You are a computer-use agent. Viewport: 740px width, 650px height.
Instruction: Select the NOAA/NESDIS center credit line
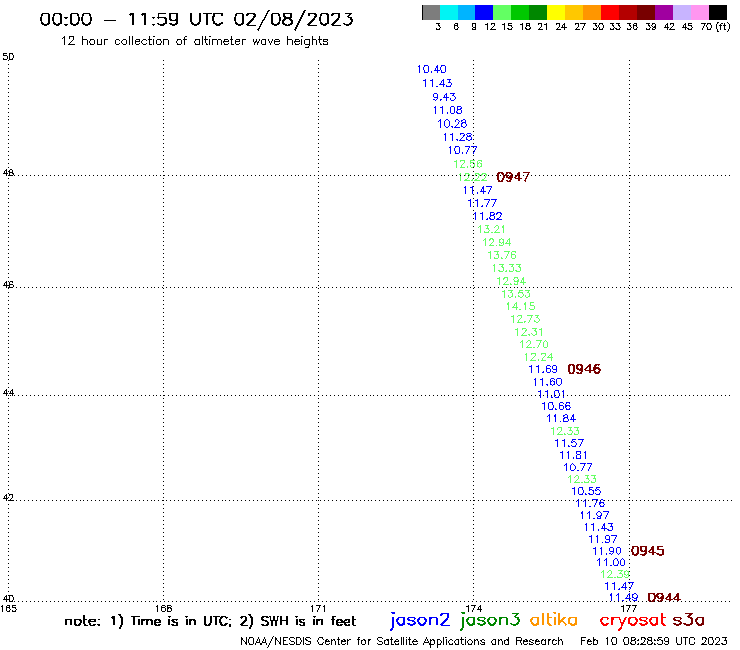tap(402, 642)
